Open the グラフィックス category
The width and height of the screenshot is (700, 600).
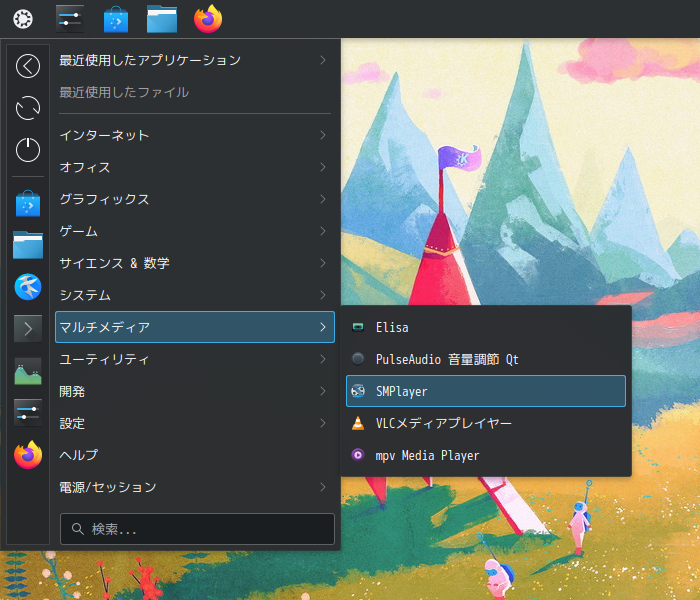[195, 199]
